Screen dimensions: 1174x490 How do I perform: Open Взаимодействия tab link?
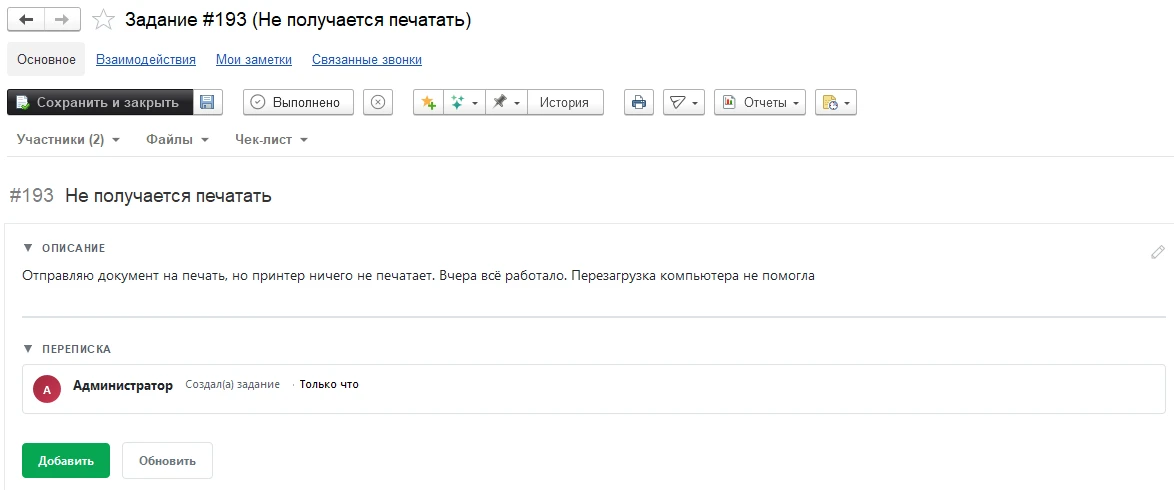click(x=146, y=59)
